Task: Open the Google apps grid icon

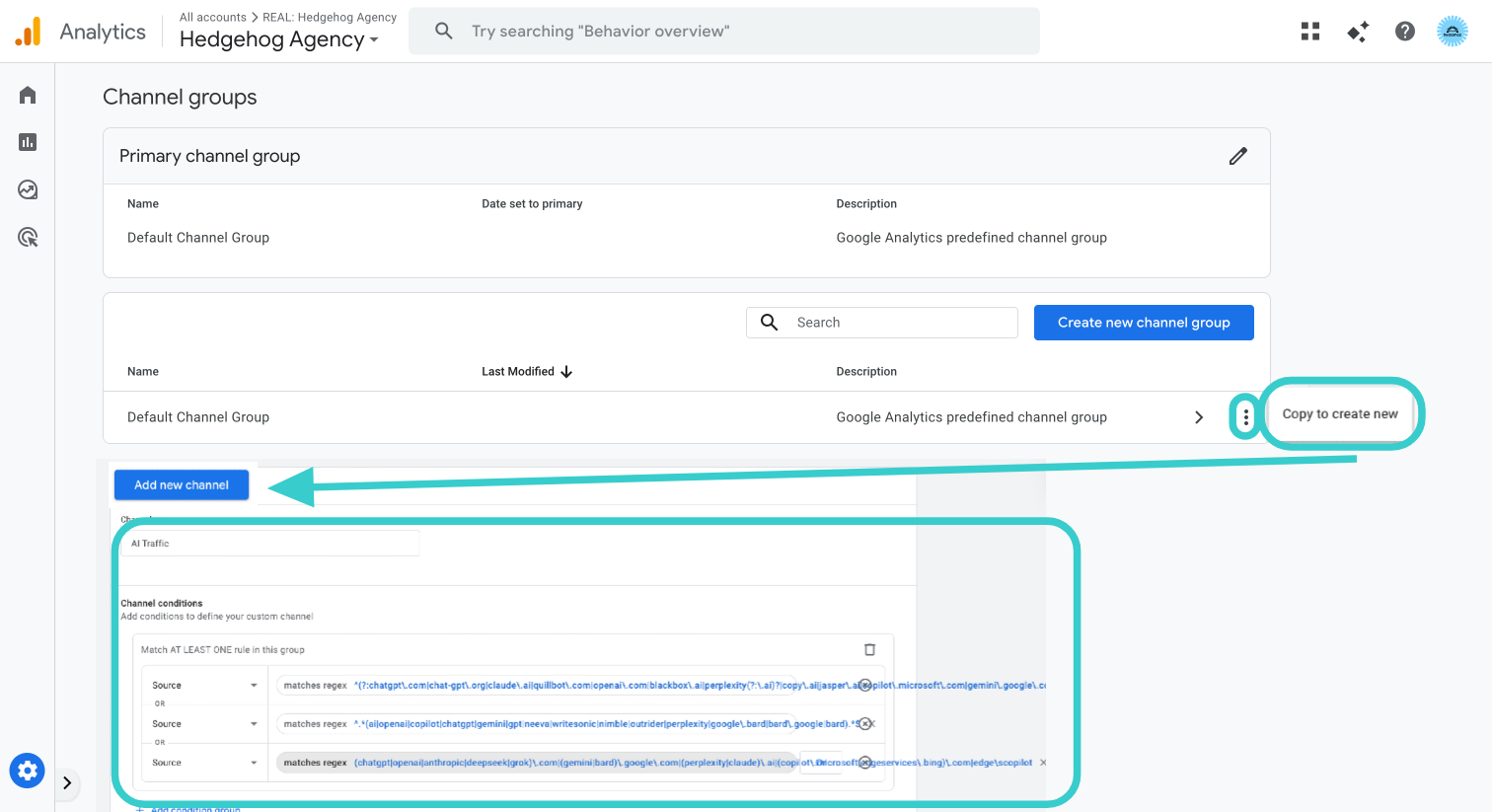Action: (x=1310, y=32)
